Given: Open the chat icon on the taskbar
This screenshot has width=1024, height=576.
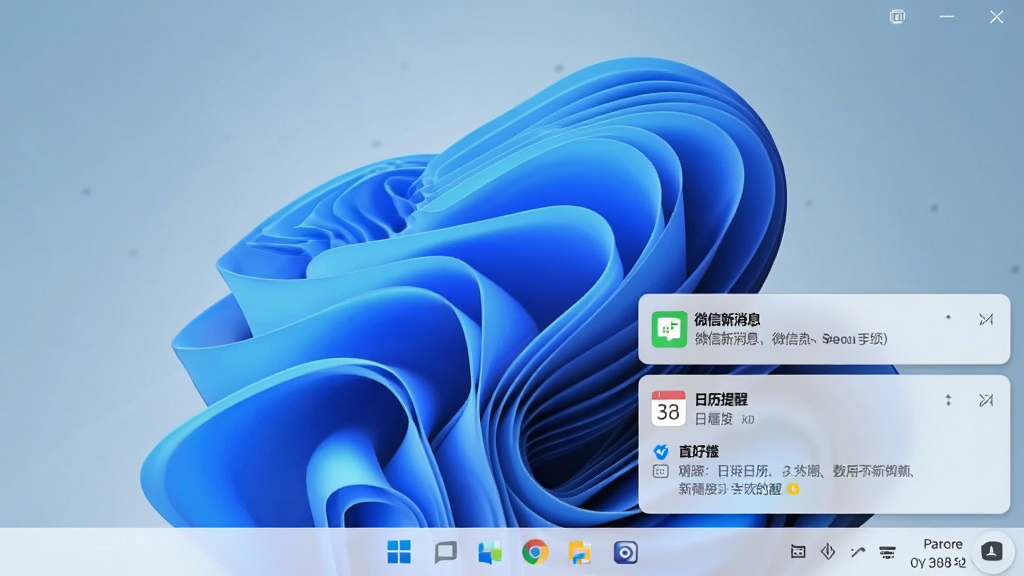Looking at the screenshot, I should (445, 552).
